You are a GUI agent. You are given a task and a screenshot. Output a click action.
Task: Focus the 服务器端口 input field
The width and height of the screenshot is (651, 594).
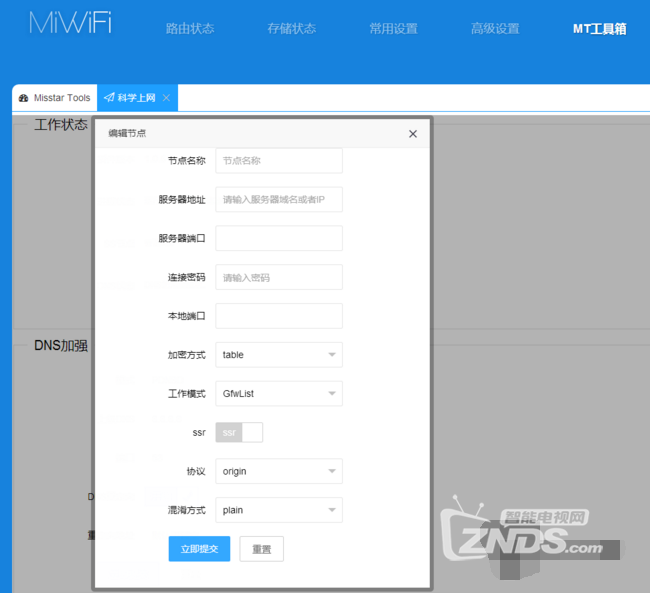click(279, 238)
